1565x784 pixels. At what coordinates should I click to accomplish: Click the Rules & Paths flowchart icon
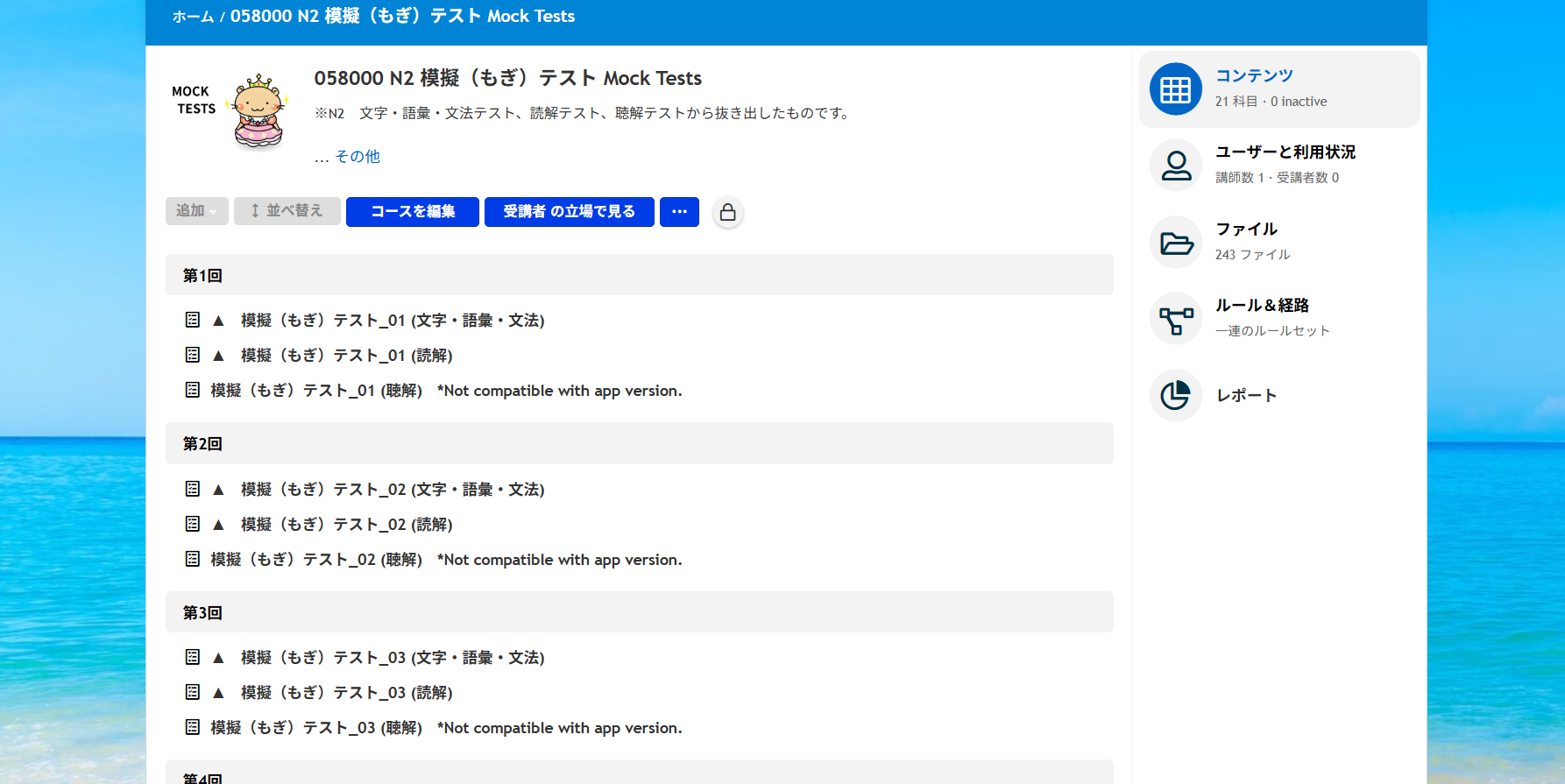(1175, 319)
